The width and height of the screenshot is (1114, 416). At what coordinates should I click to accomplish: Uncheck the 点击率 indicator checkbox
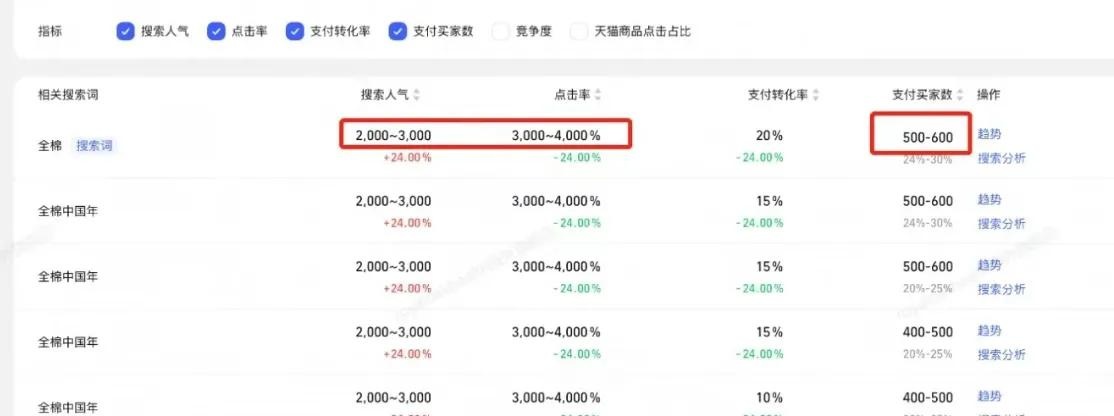coord(216,31)
